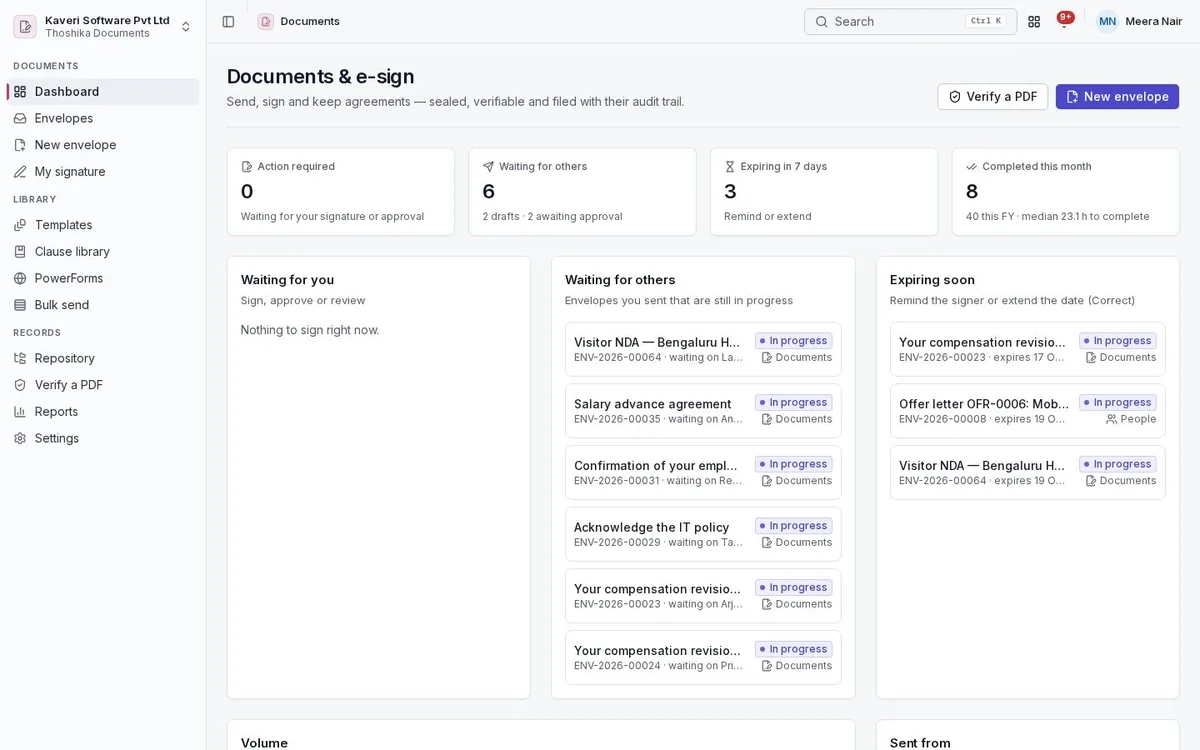Open Envelopes in the sidebar
1200x750 pixels.
[x=103, y=118]
